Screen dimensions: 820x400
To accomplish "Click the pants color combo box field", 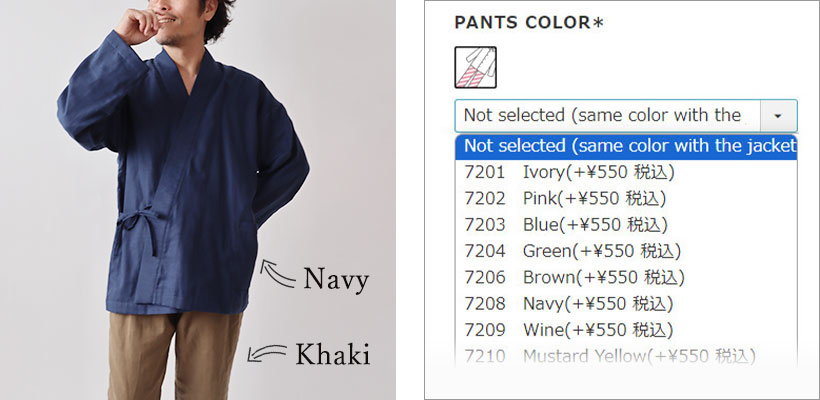I will click(608, 116).
